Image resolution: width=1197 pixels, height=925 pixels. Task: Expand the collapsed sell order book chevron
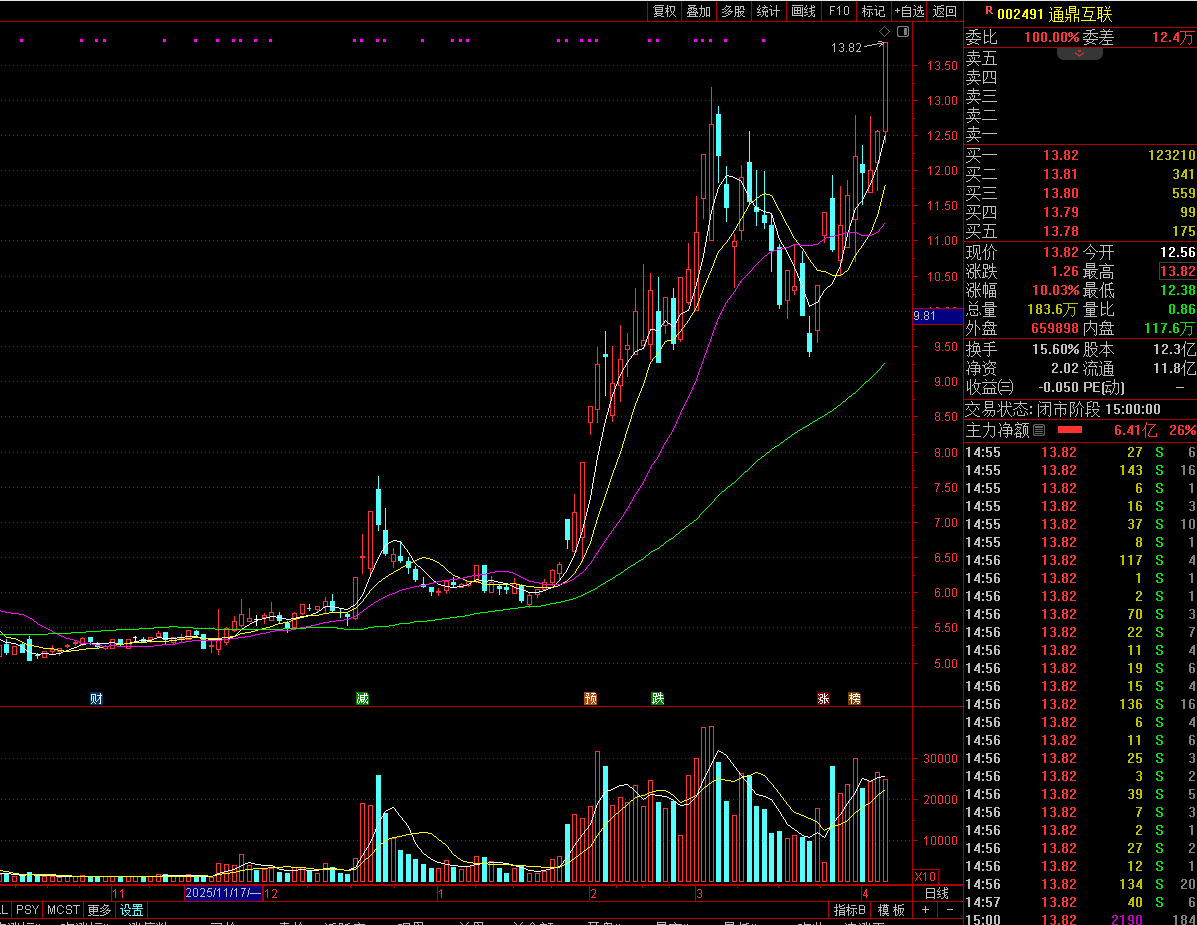pyautogui.click(x=1079, y=52)
